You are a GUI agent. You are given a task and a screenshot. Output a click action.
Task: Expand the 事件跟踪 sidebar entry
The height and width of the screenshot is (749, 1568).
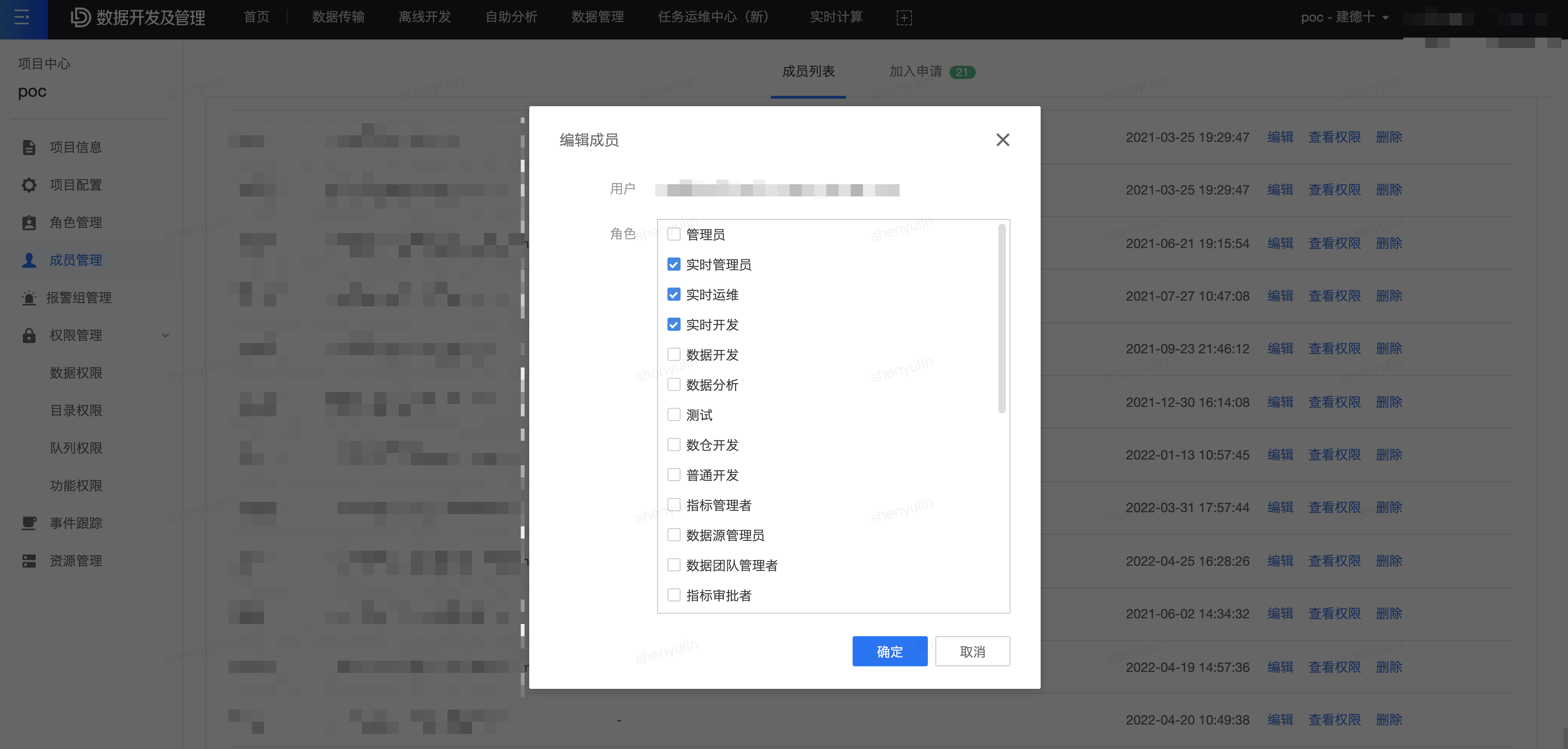point(76,523)
